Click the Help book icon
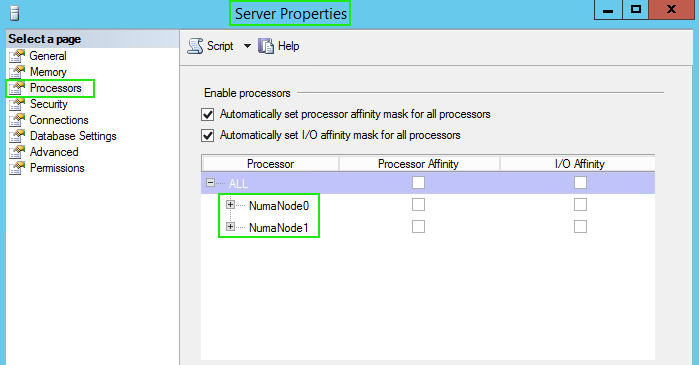699x365 pixels. (x=266, y=46)
